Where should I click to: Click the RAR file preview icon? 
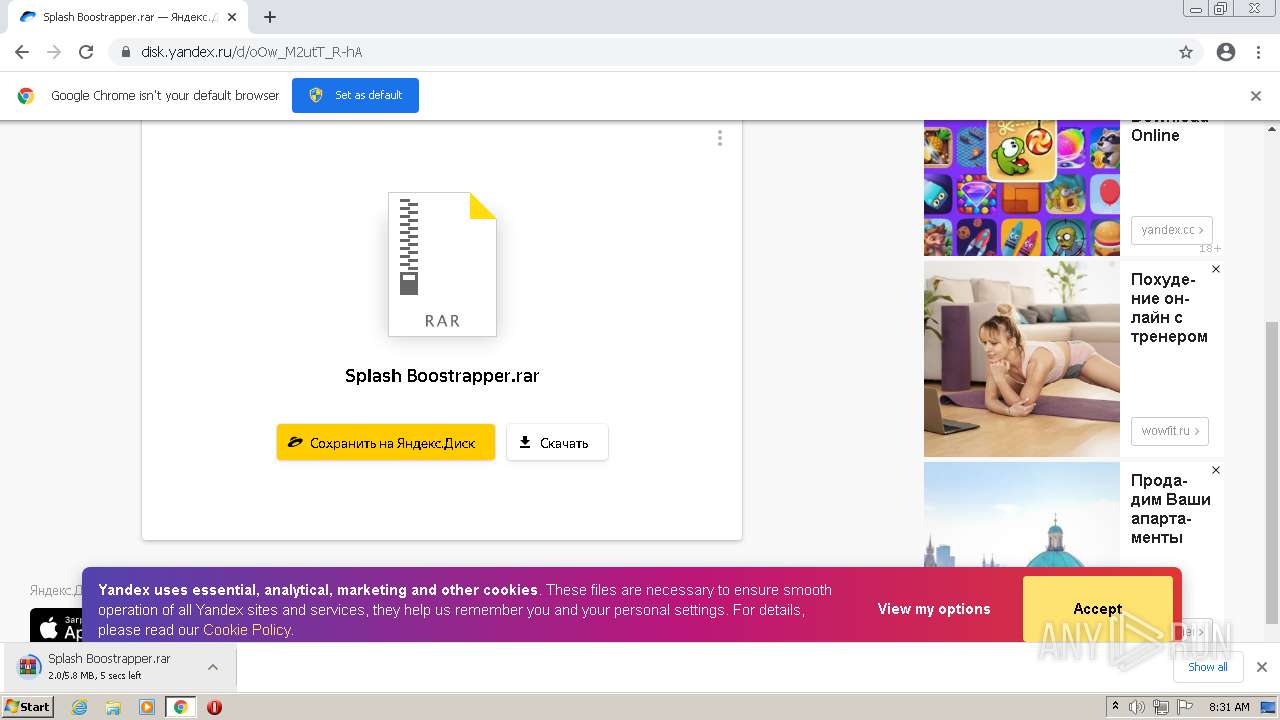442,264
